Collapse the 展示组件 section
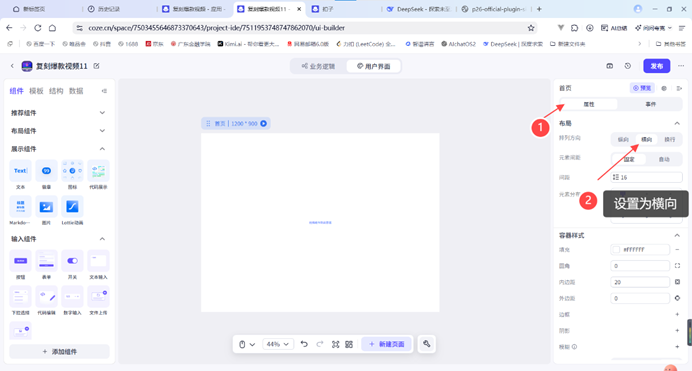This screenshot has height=371, width=692. (102, 149)
